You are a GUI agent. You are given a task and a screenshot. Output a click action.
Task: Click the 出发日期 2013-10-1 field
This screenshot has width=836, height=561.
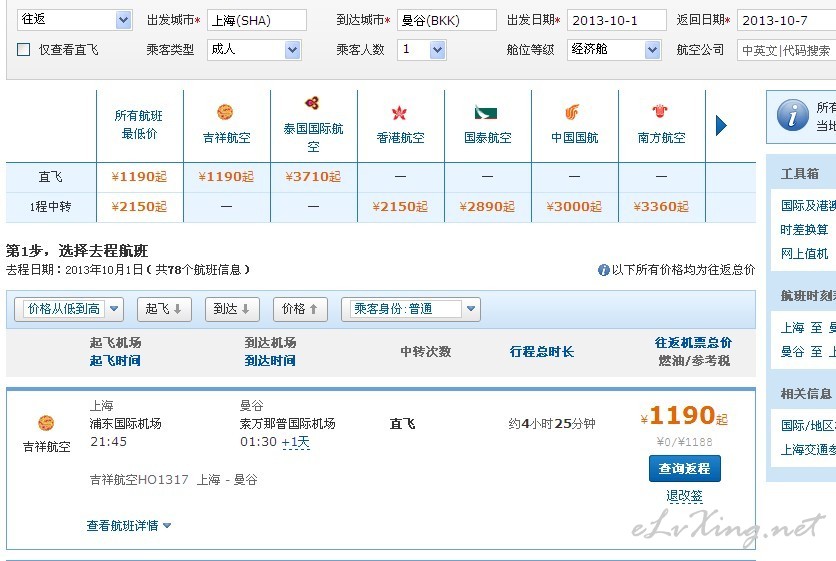tap(617, 20)
